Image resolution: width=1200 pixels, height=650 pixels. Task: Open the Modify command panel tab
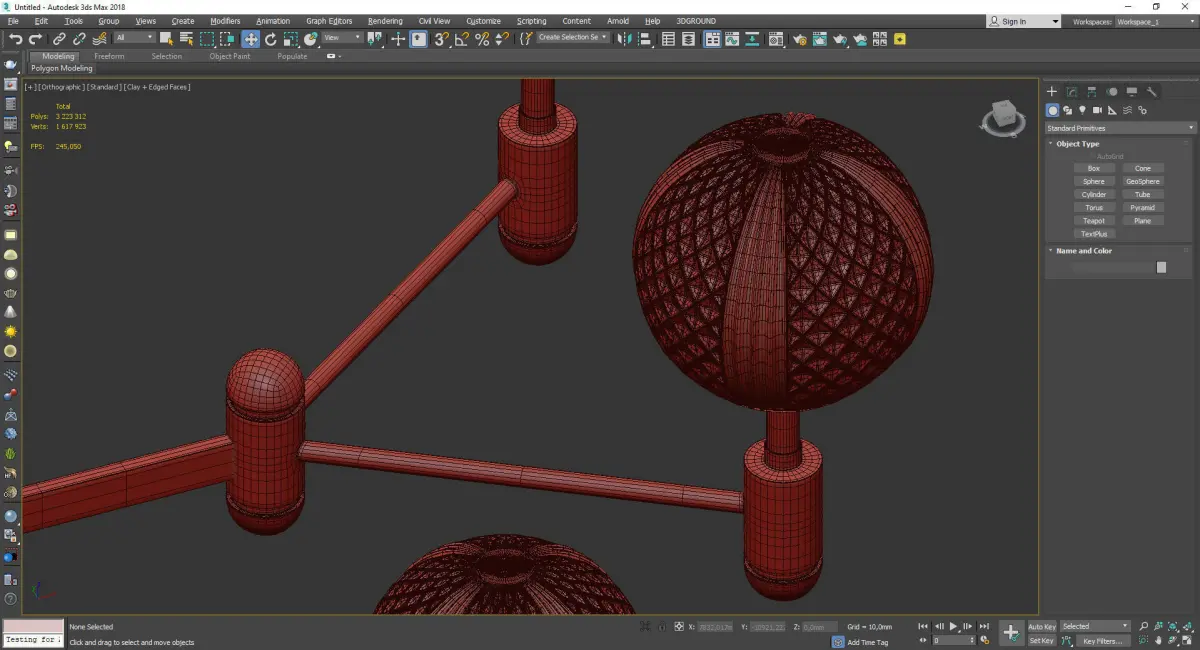coord(1072,92)
